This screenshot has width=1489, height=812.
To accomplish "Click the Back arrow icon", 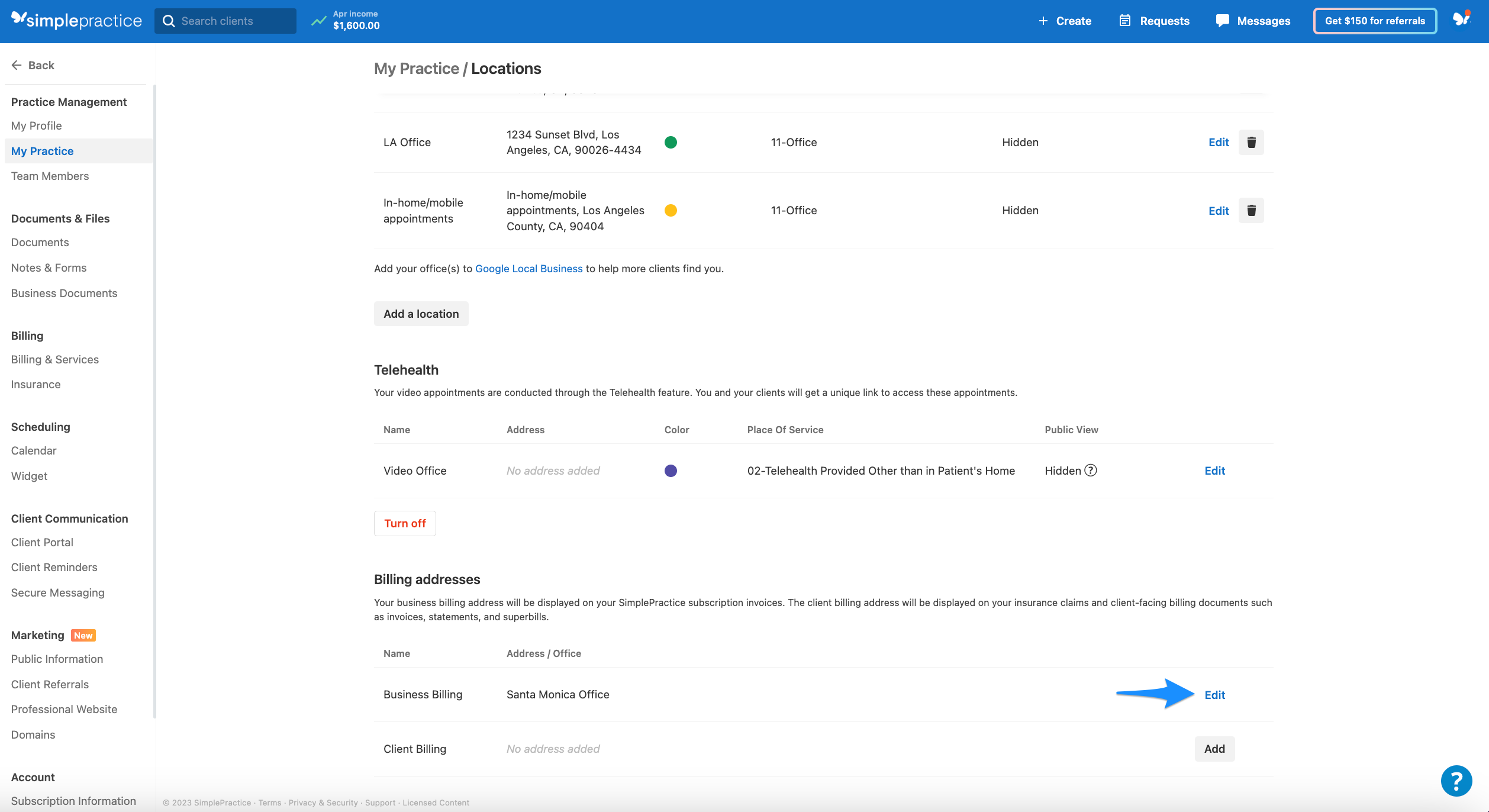I will 17,65.
